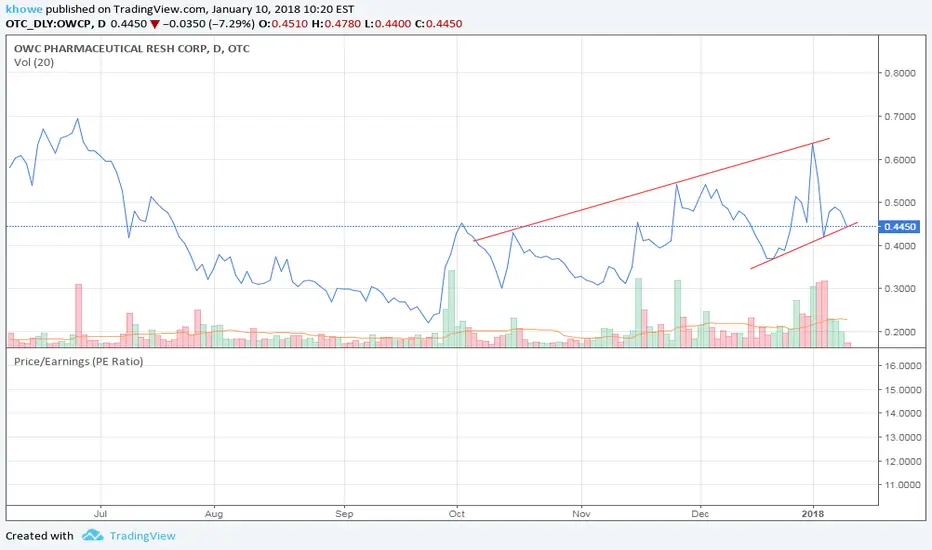Click the -0.0350 (-7.29%) change text

(209, 24)
